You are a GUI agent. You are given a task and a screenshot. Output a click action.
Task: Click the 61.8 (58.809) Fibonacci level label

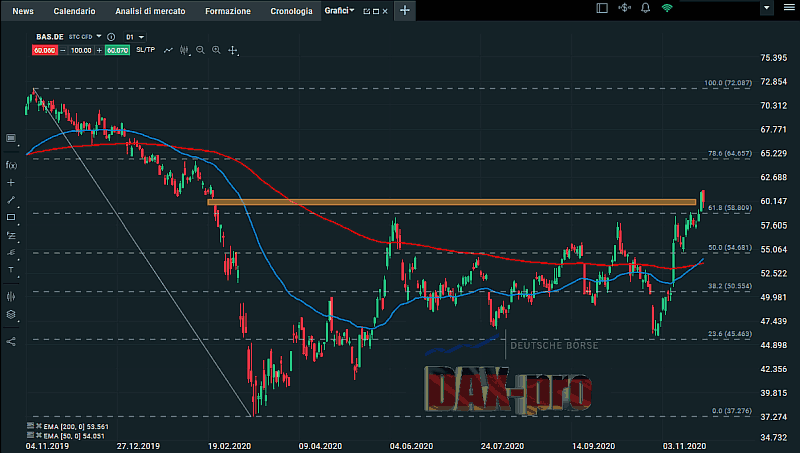coord(730,208)
